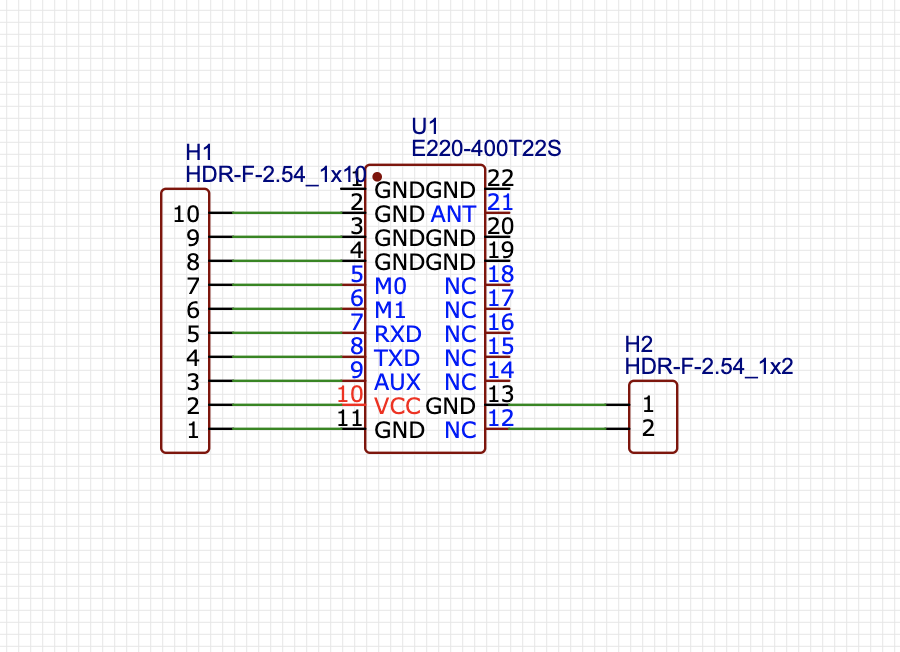The width and height of the screenshot is (900, 652).
Task: Click the HDR-F-2.54_1x2 part name
Action: [709, 366]
